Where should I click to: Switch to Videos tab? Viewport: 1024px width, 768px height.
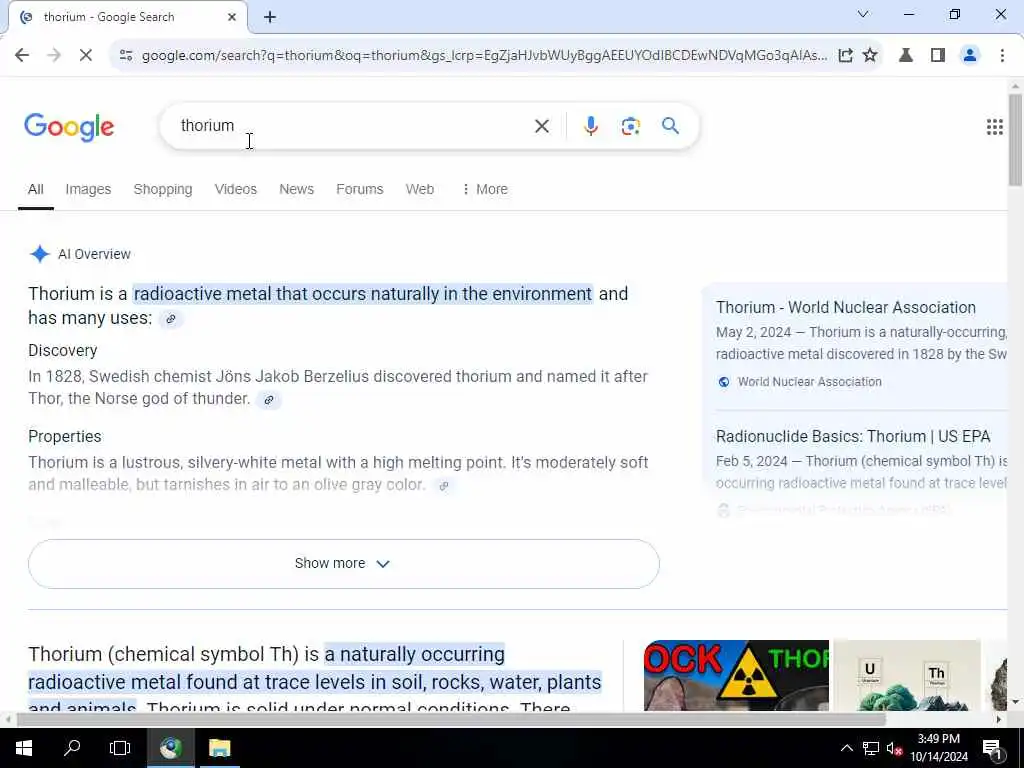coord(236,189)
